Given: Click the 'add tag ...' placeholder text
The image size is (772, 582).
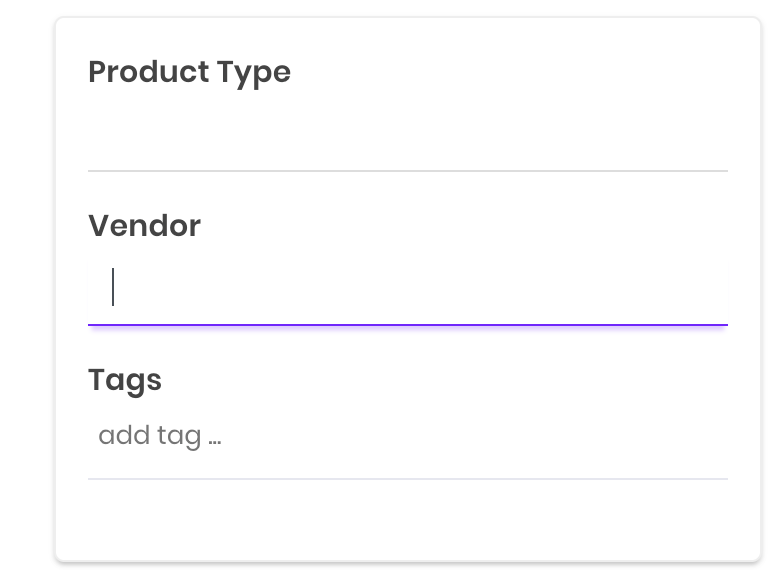Looking at the screenshot, I should (x=159, y=437).
